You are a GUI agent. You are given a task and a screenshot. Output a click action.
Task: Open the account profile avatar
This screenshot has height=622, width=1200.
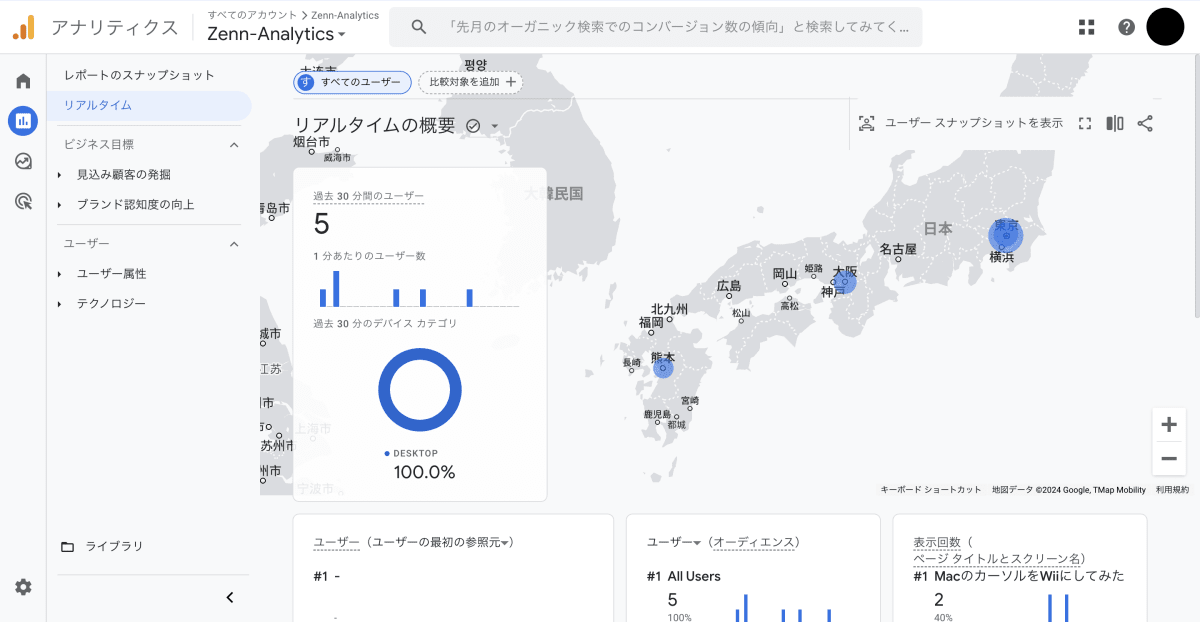[x=1165, y=27]
